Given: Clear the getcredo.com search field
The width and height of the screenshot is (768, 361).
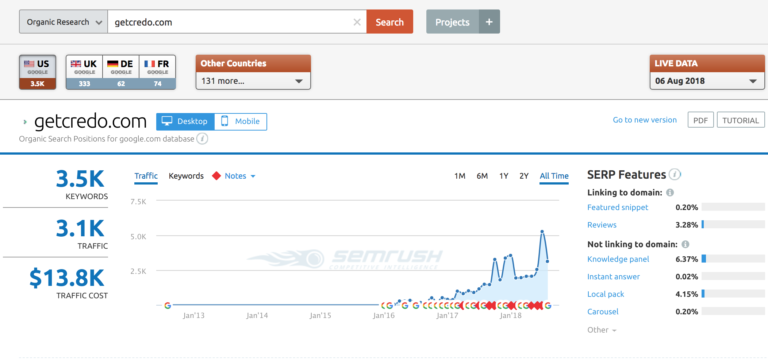Looking at the screenshot, I should (357, 22).
